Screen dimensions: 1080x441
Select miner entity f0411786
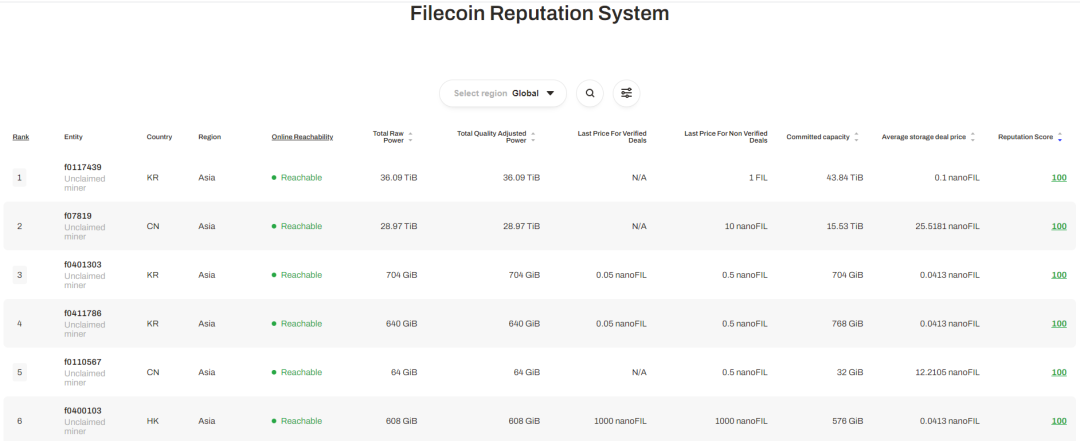click(x=82, y=313)
